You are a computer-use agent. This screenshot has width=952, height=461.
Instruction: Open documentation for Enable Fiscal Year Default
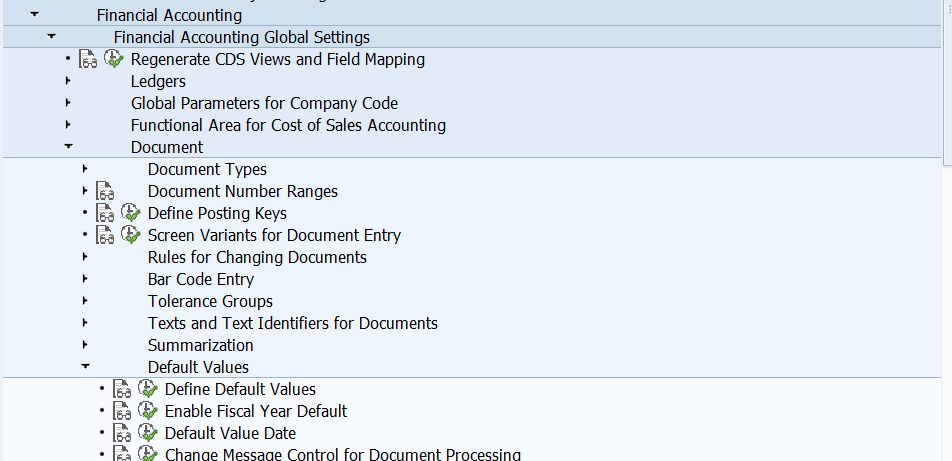[x=122, y=411]
